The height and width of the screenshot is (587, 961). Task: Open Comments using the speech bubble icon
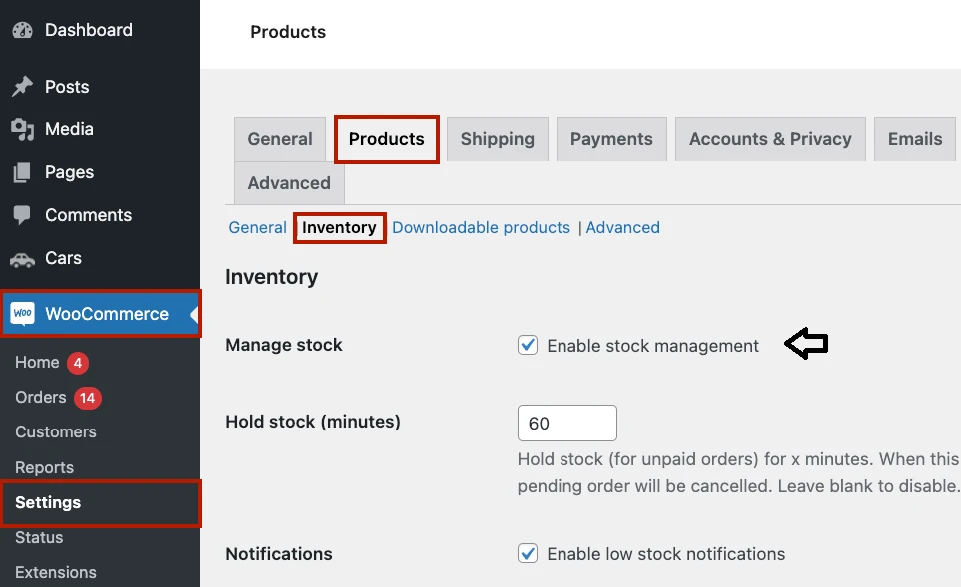coord(22,215)
